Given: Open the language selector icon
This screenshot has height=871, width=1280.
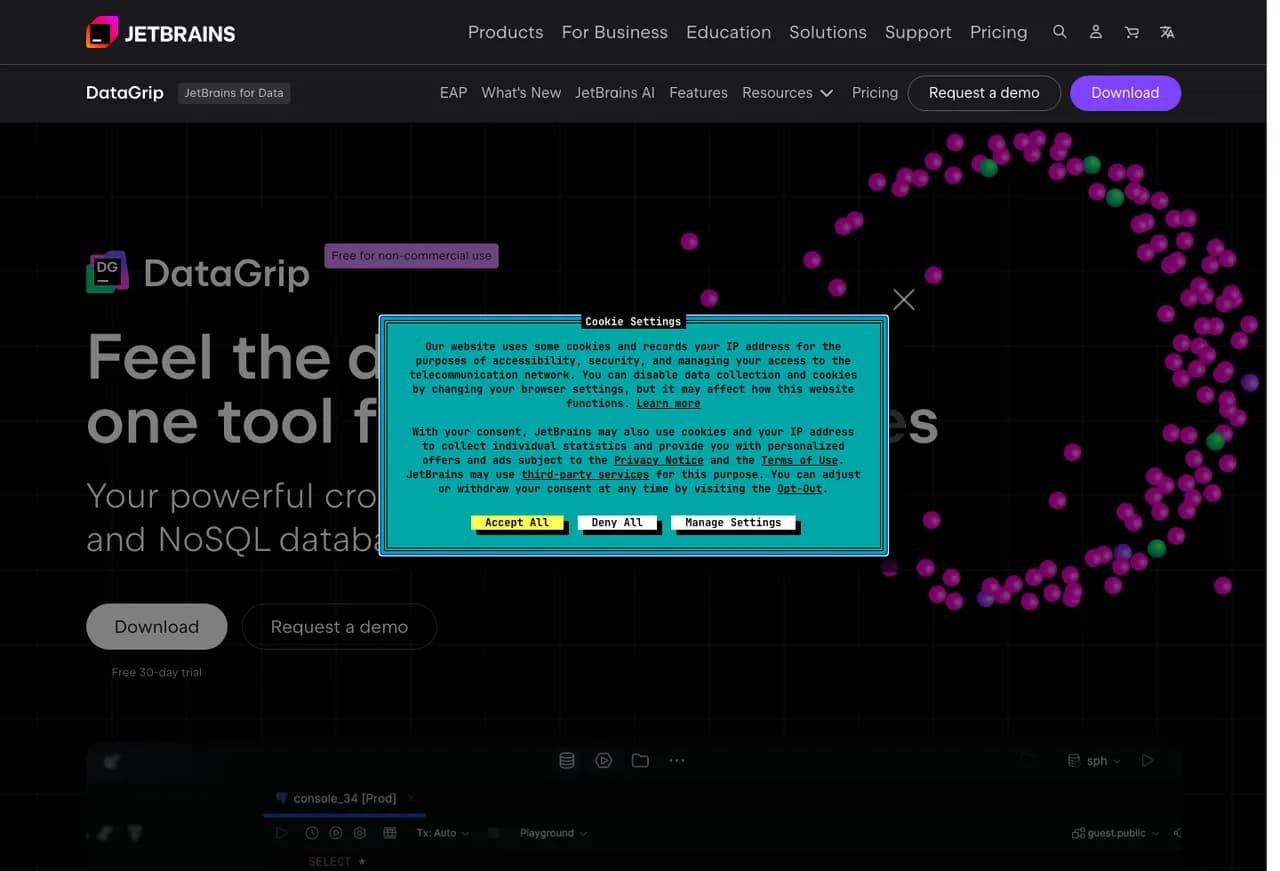Looking at the screenshot, I should (1167, 32).
